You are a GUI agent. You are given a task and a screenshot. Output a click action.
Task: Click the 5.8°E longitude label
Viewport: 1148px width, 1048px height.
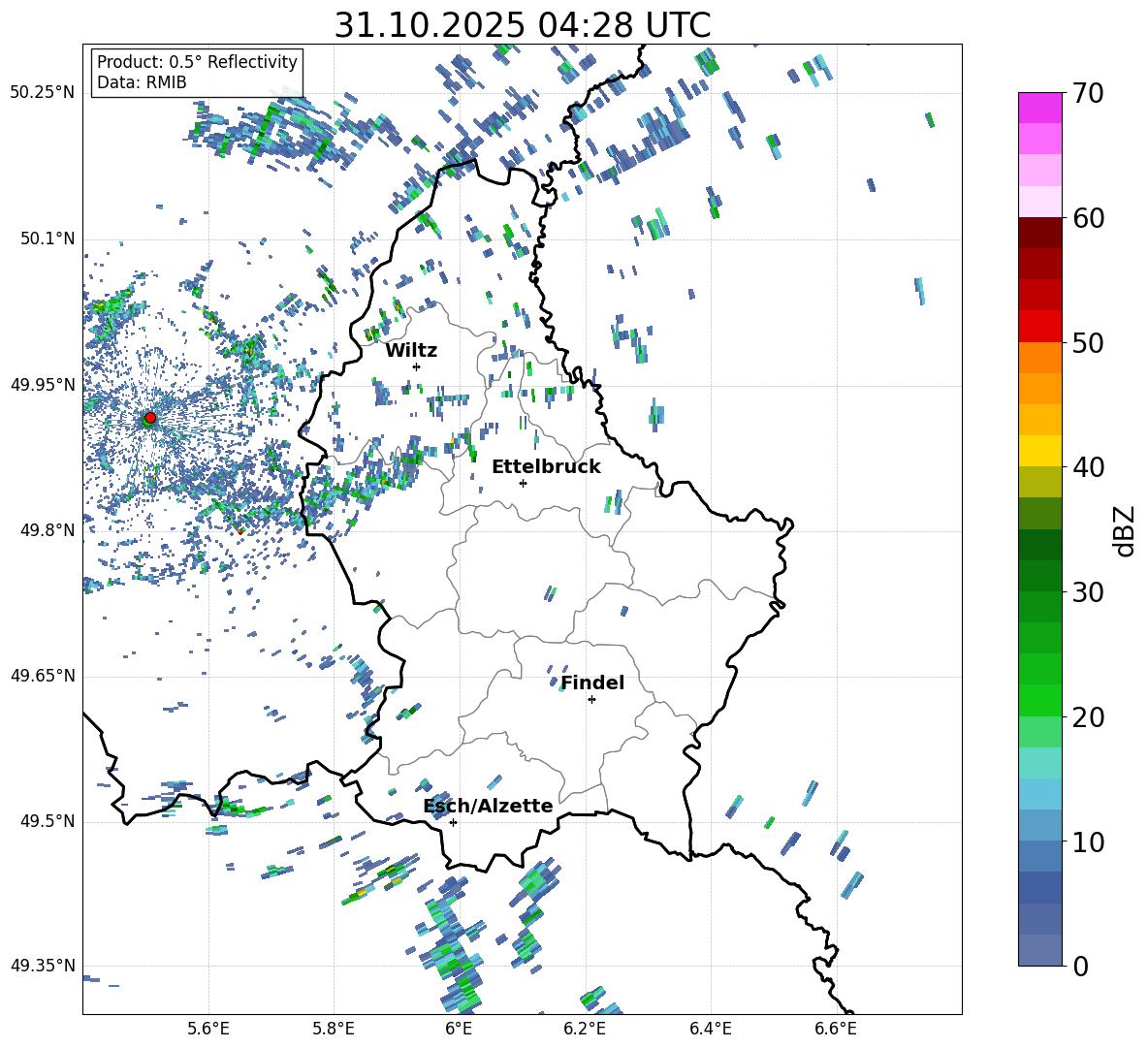click(334, 1029)
